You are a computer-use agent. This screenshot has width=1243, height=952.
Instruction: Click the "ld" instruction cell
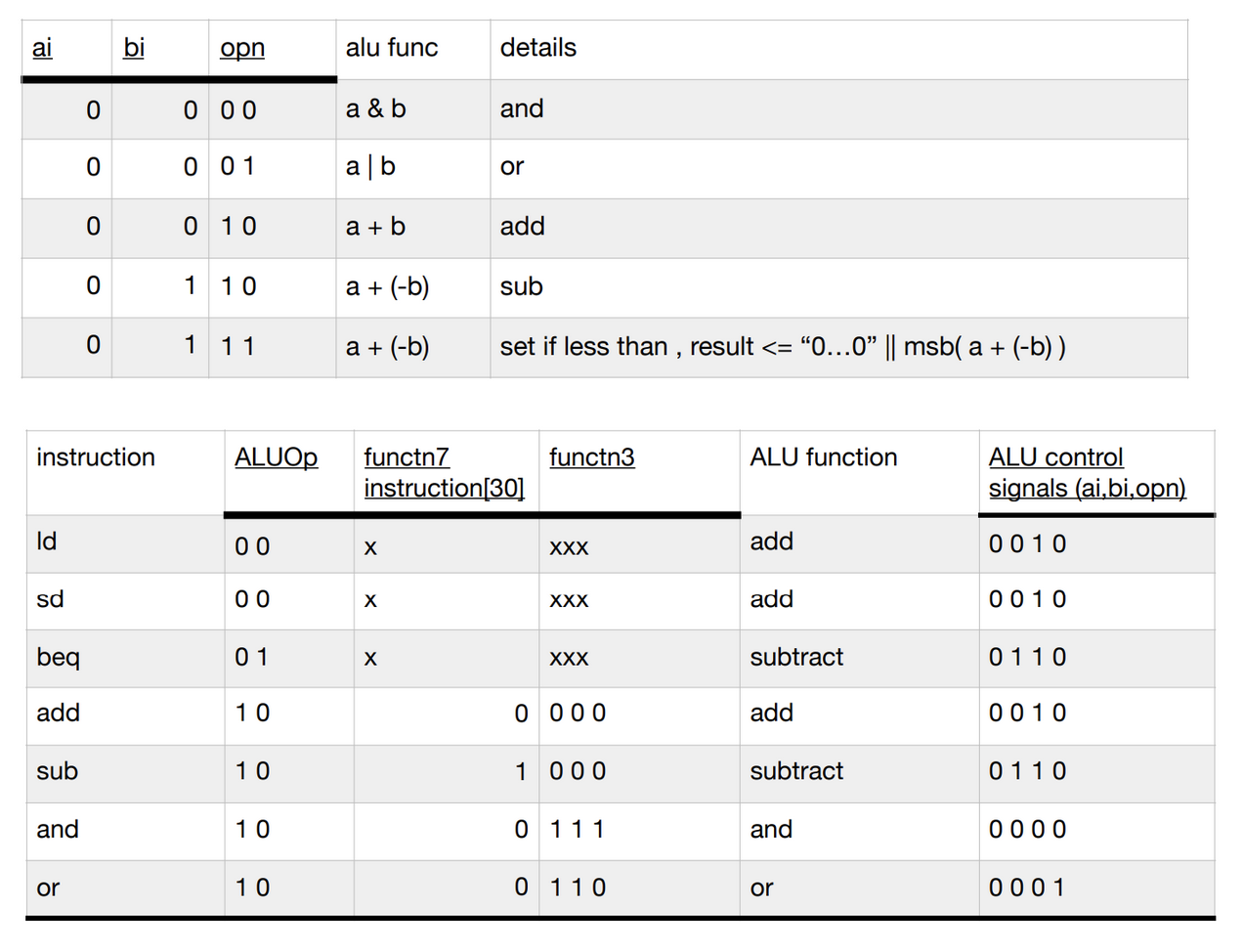[47, 541]
